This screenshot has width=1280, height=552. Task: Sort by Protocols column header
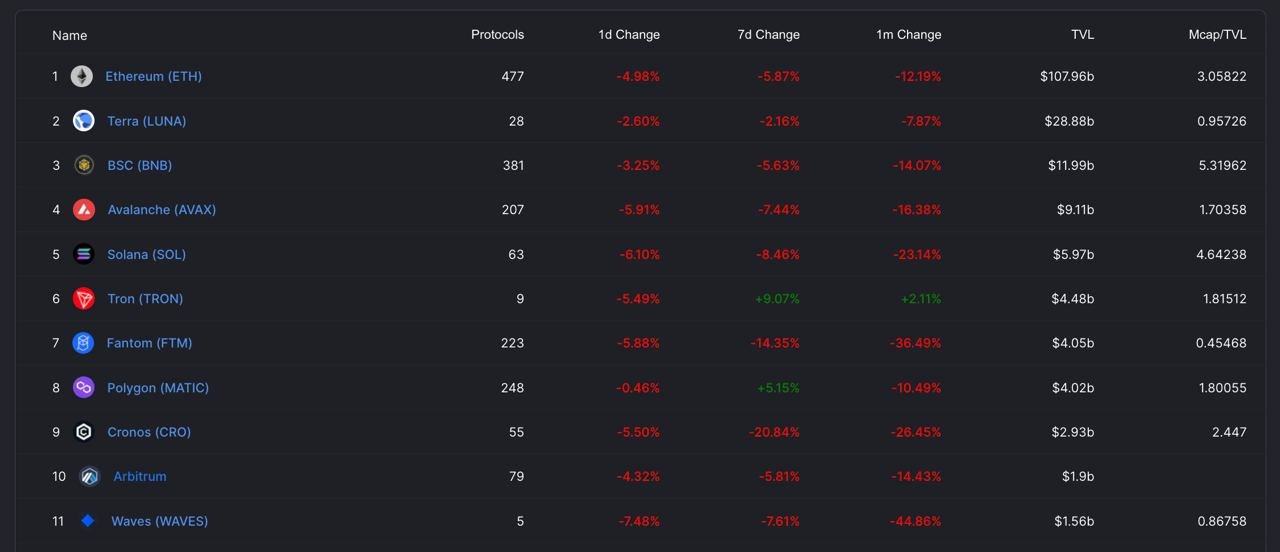(497, 35)
